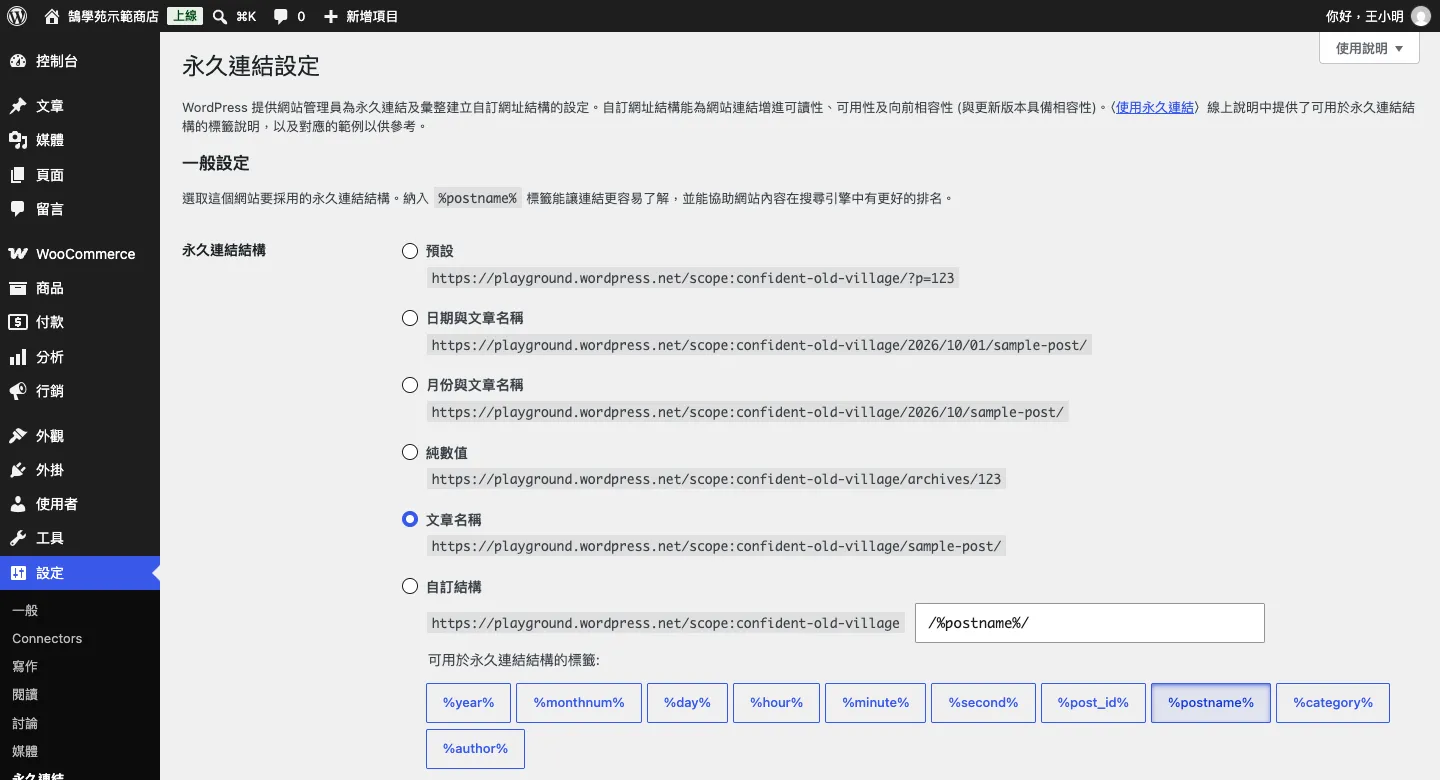Open the 王小明 user avatar
Viewport: 1440px width, 780px height.
point(1420,16)
